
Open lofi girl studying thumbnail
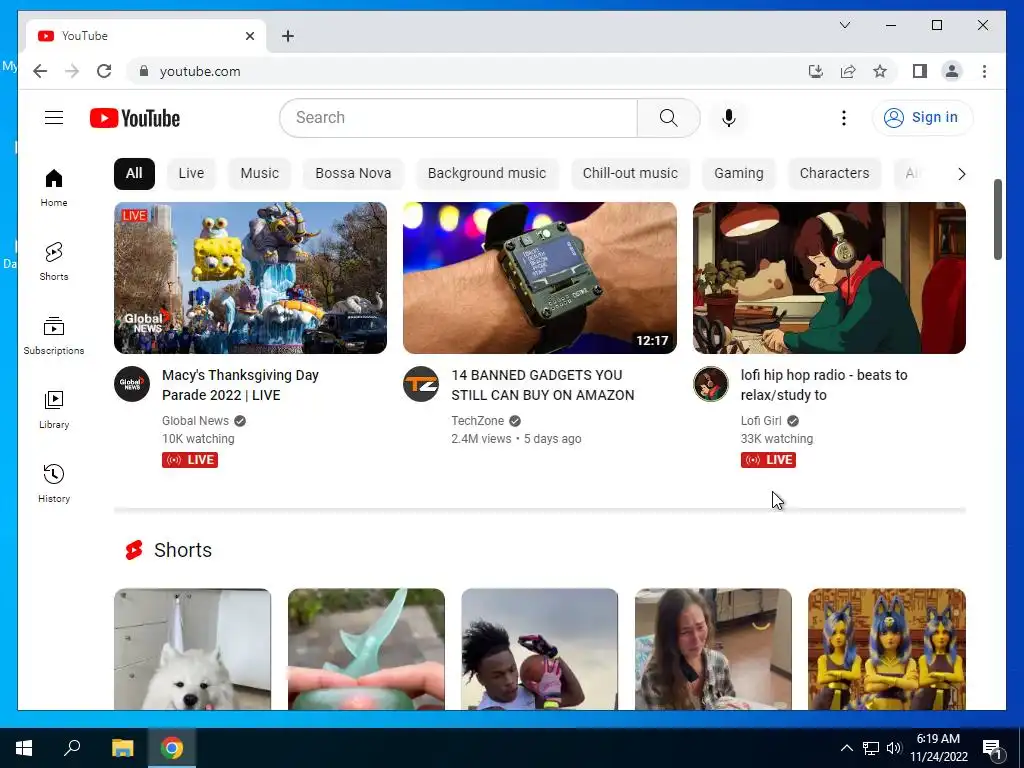(829, 278)
